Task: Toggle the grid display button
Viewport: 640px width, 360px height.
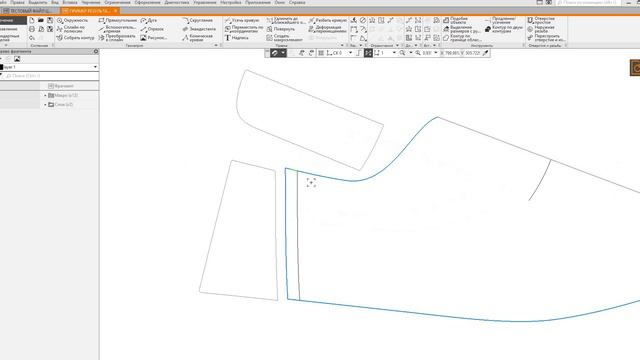Action: tap(321, 53)
